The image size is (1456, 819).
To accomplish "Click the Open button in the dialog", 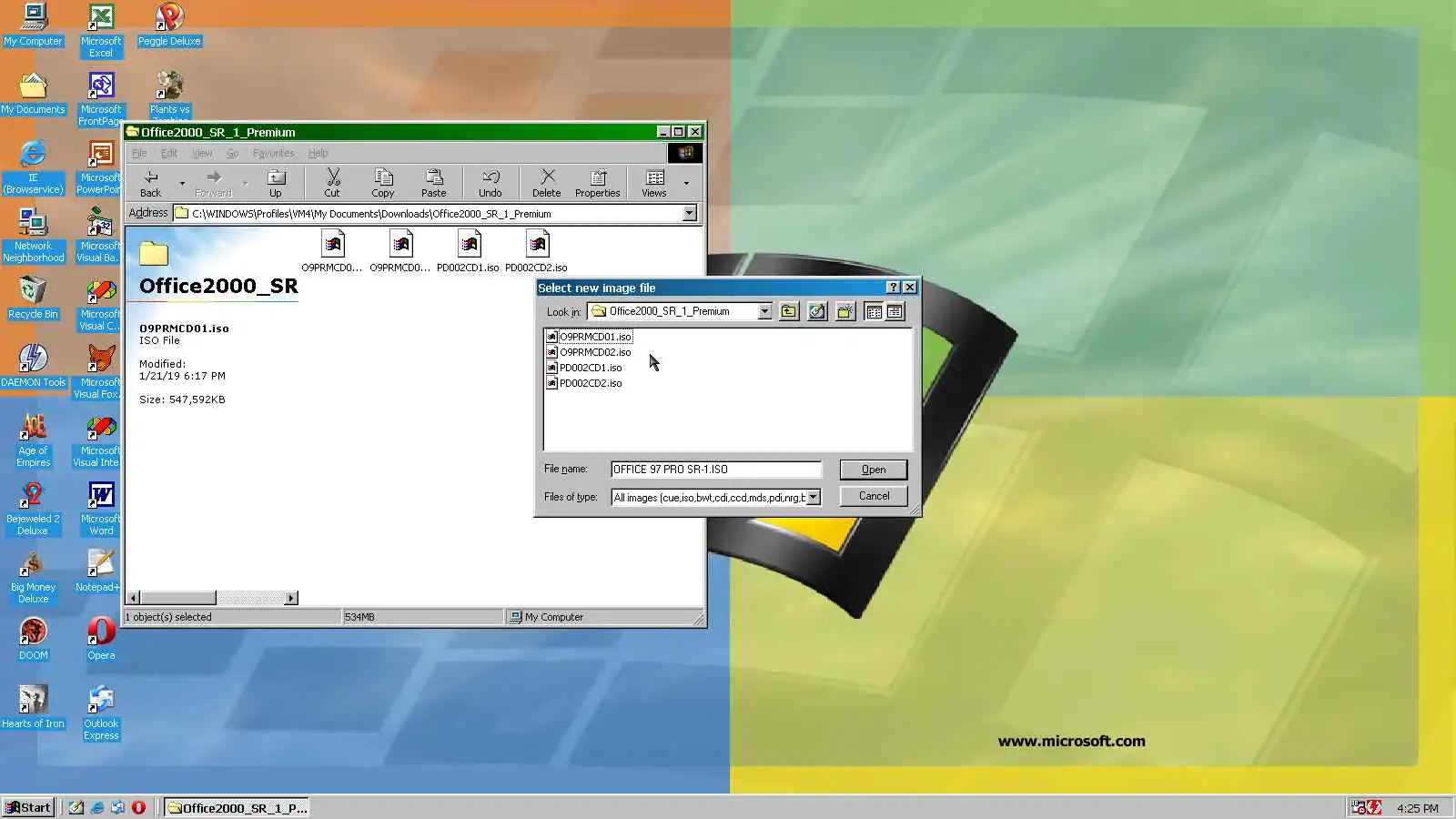I will click(x=874, y=470).
